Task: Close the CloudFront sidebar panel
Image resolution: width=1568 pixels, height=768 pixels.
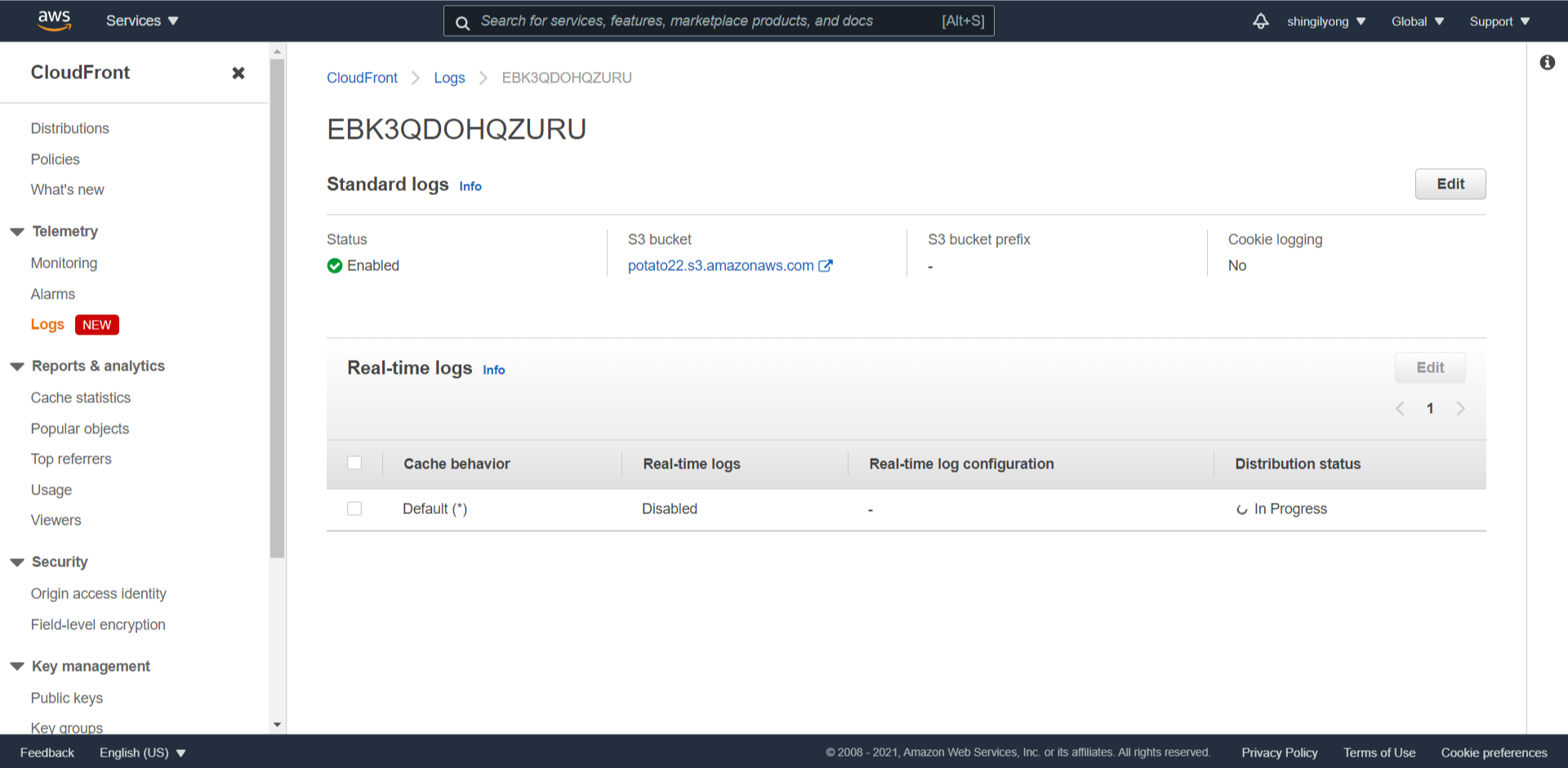Action: (x=238, y=73)
